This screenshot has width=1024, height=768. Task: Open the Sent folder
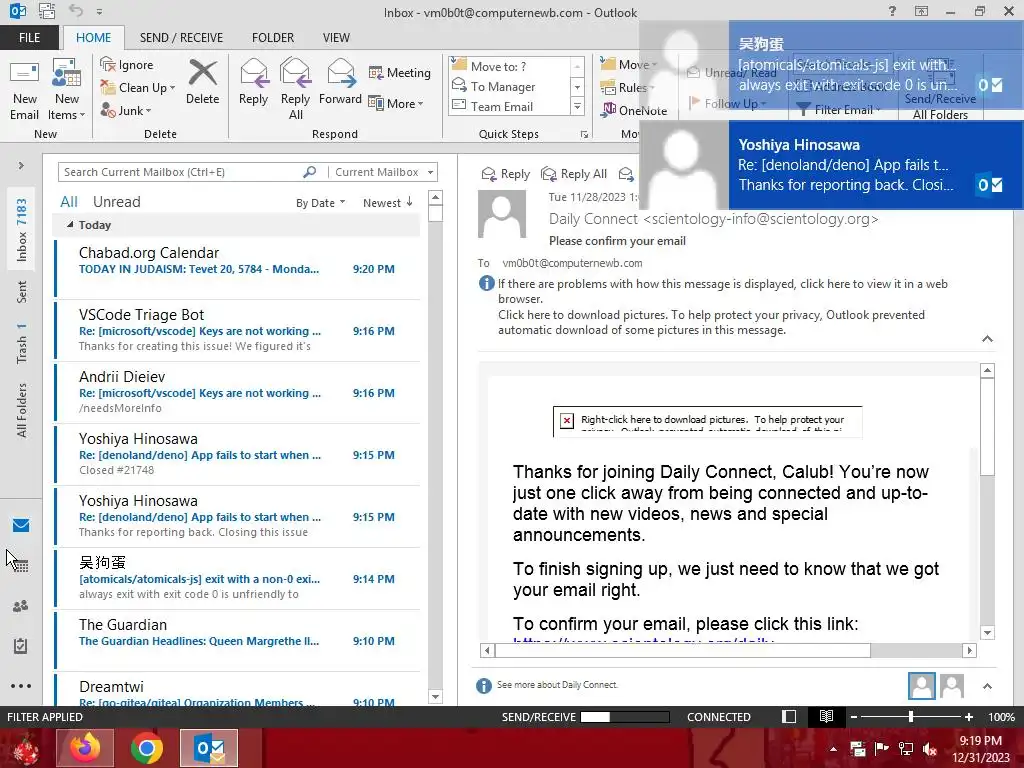(x=22, y=291)
